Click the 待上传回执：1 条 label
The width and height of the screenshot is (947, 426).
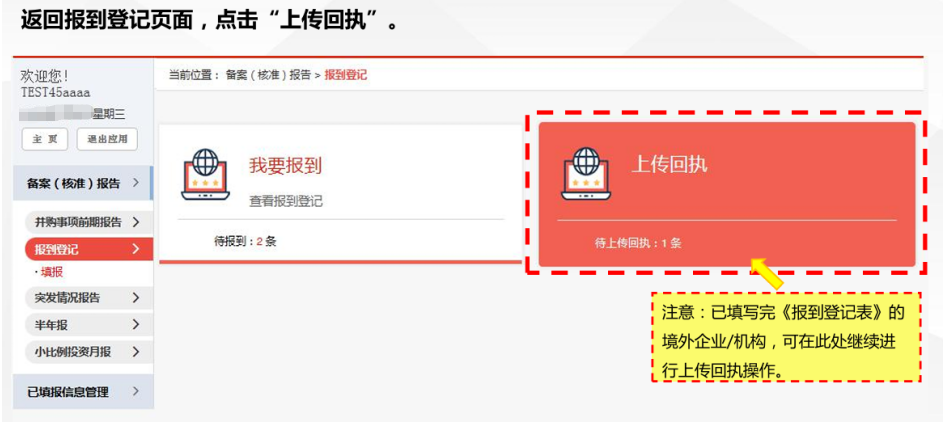coord(638,244)
